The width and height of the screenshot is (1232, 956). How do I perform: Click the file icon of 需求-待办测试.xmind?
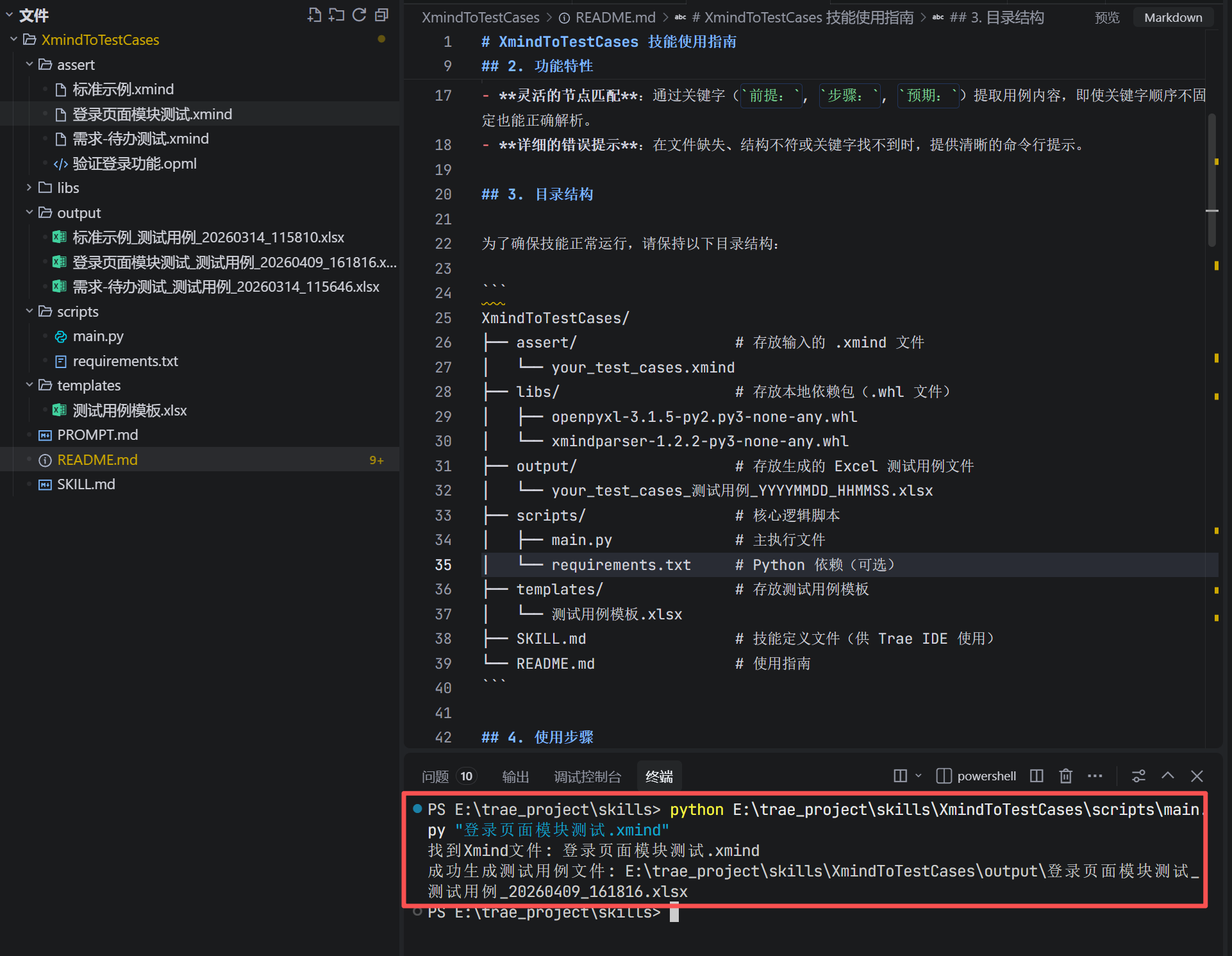61,139
